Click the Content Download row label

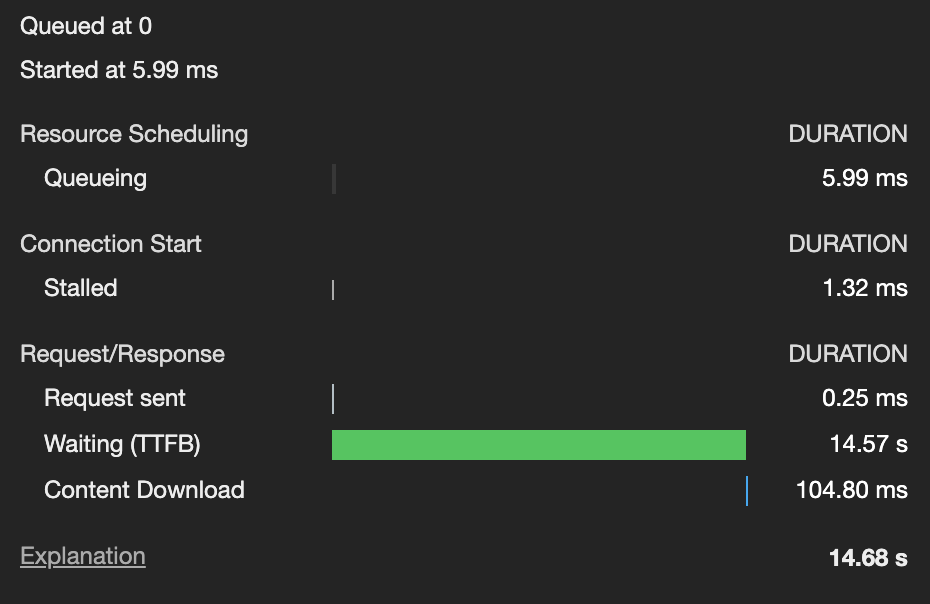(144, 490)
